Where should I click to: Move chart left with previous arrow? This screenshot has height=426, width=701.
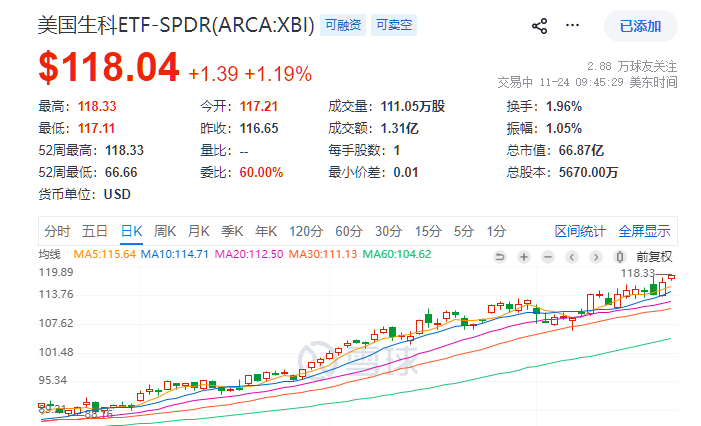click(572, 257)
